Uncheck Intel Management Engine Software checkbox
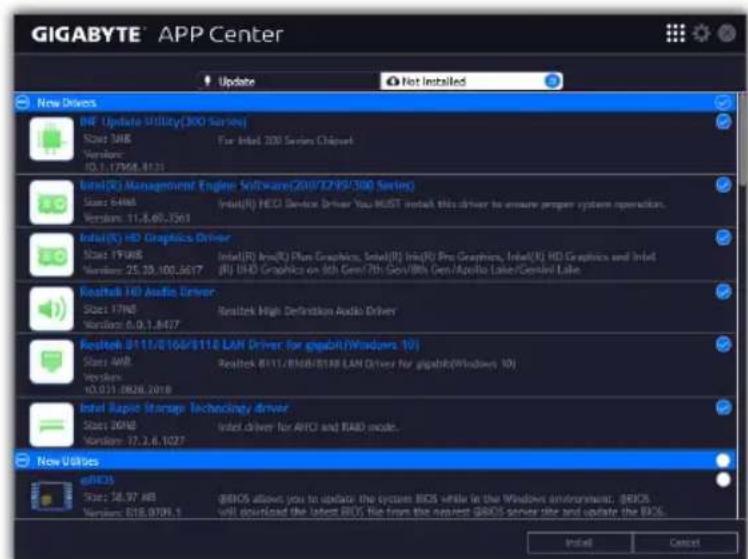The width and height of the screenshot is (748, 559). (x=723, y=185)
